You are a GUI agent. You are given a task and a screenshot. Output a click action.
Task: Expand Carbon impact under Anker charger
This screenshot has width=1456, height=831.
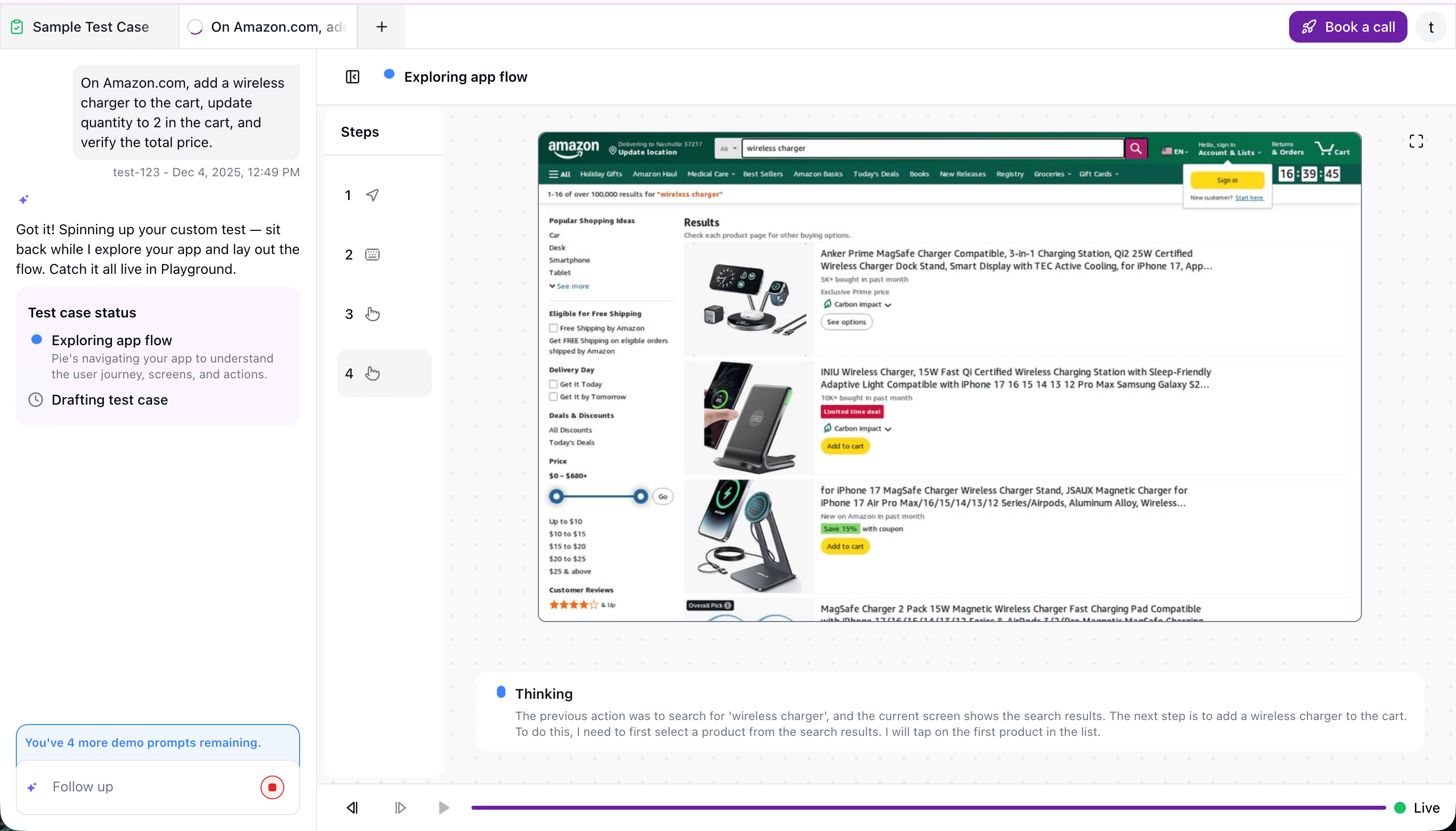857,304
